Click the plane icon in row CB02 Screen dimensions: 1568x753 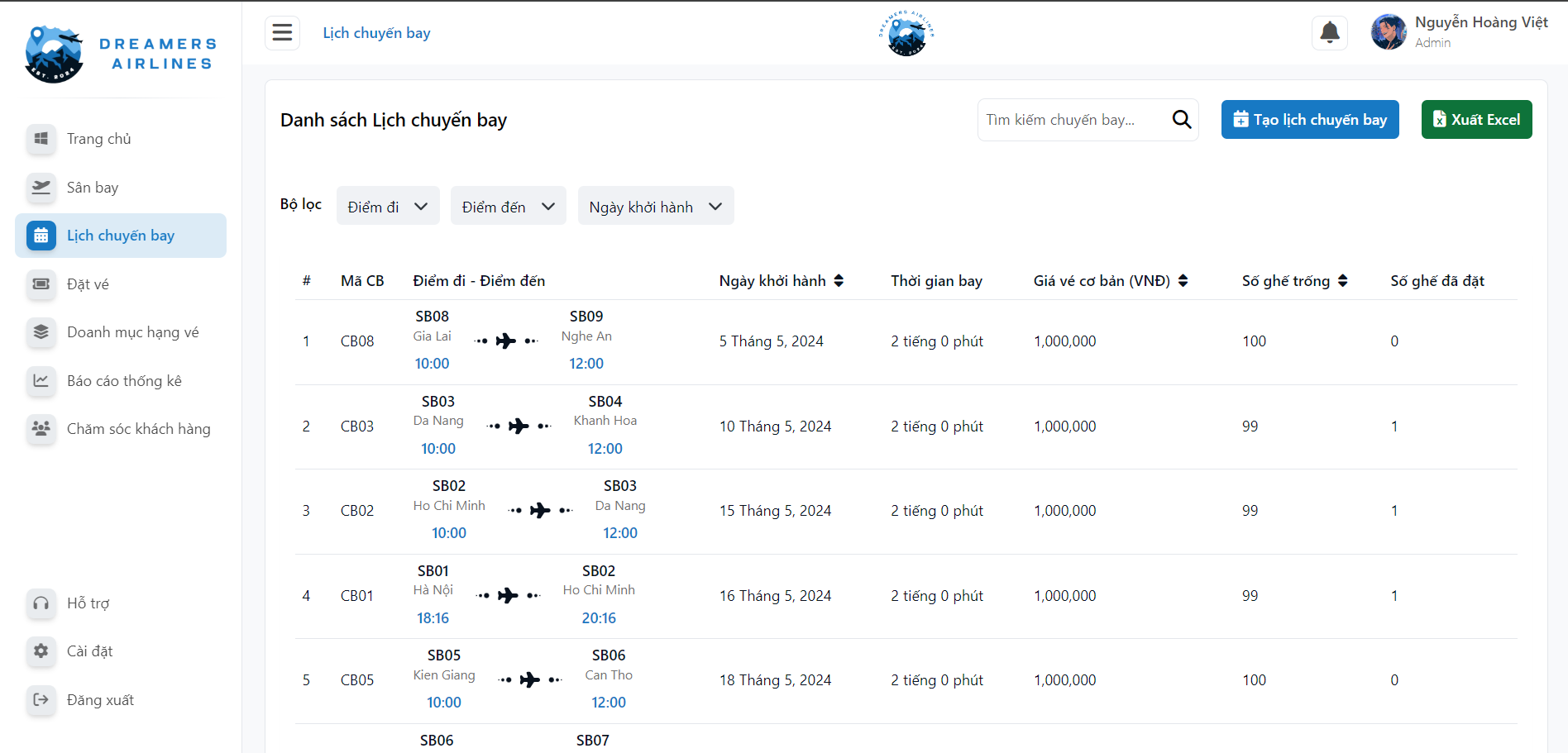pos(540,510)
